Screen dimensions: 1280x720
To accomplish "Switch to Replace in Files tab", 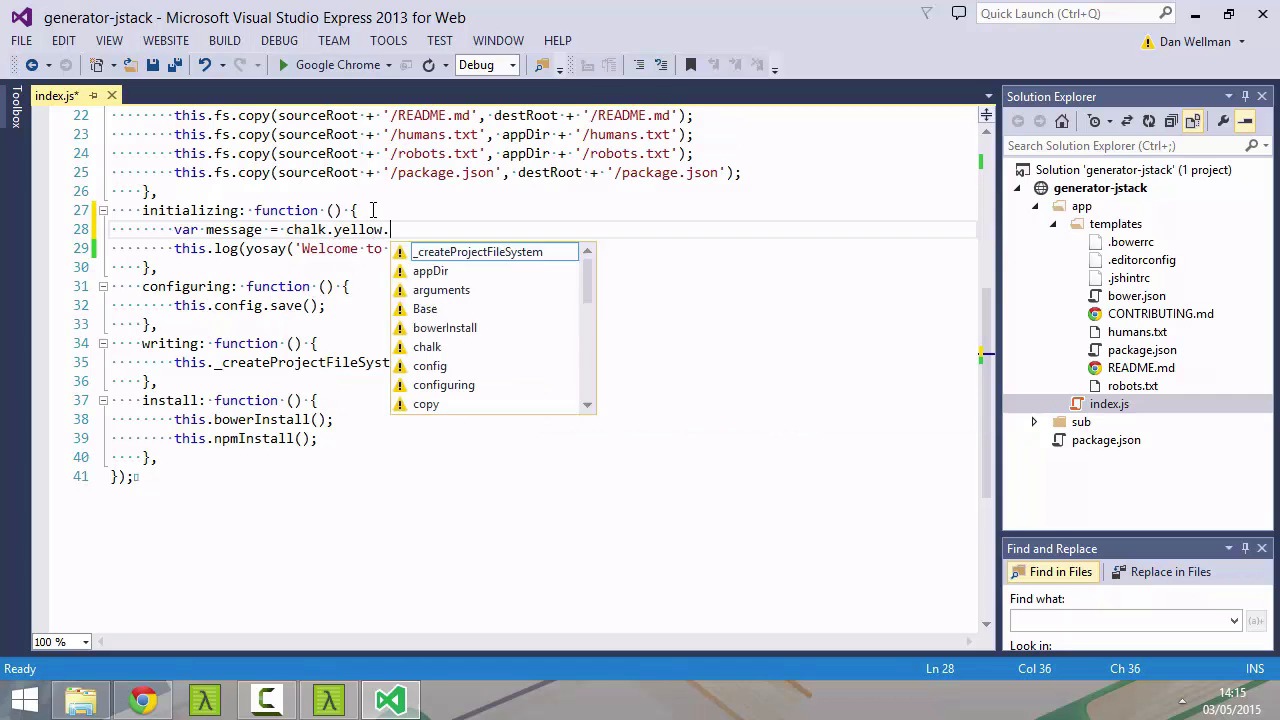I will [x=1160, y=572].
